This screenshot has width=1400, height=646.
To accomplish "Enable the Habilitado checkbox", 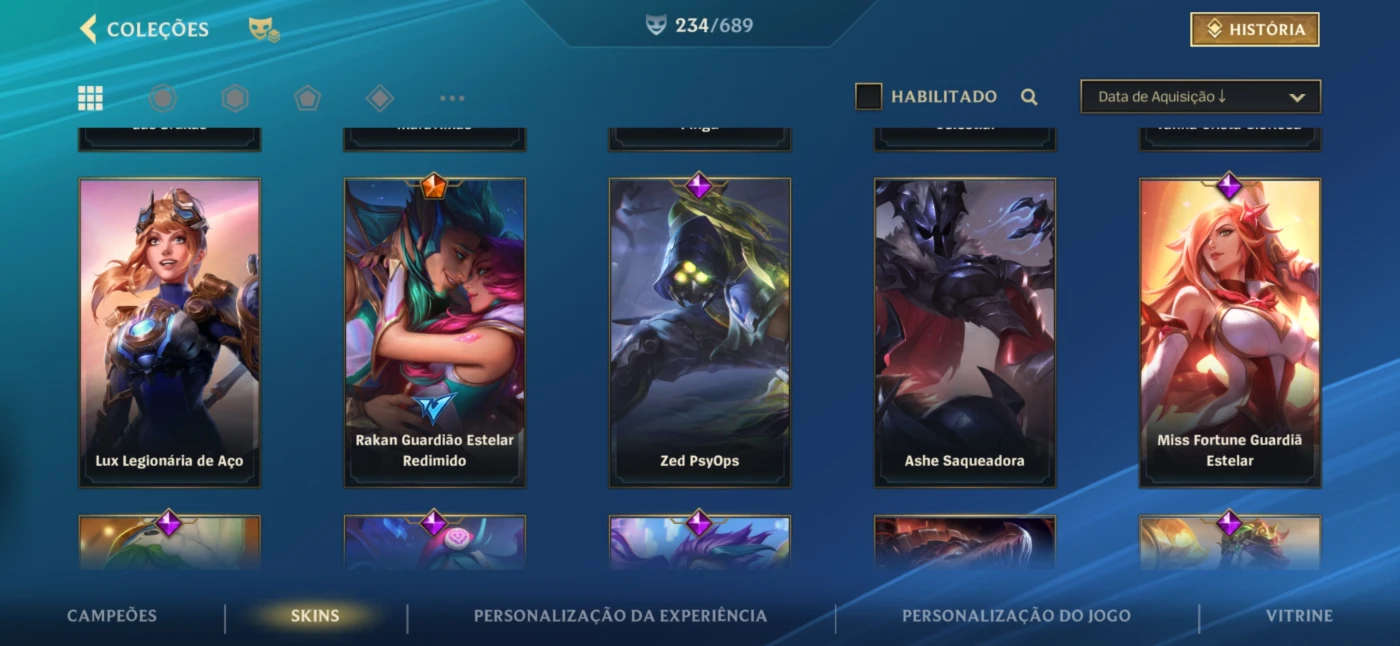I will pos(868,97).
